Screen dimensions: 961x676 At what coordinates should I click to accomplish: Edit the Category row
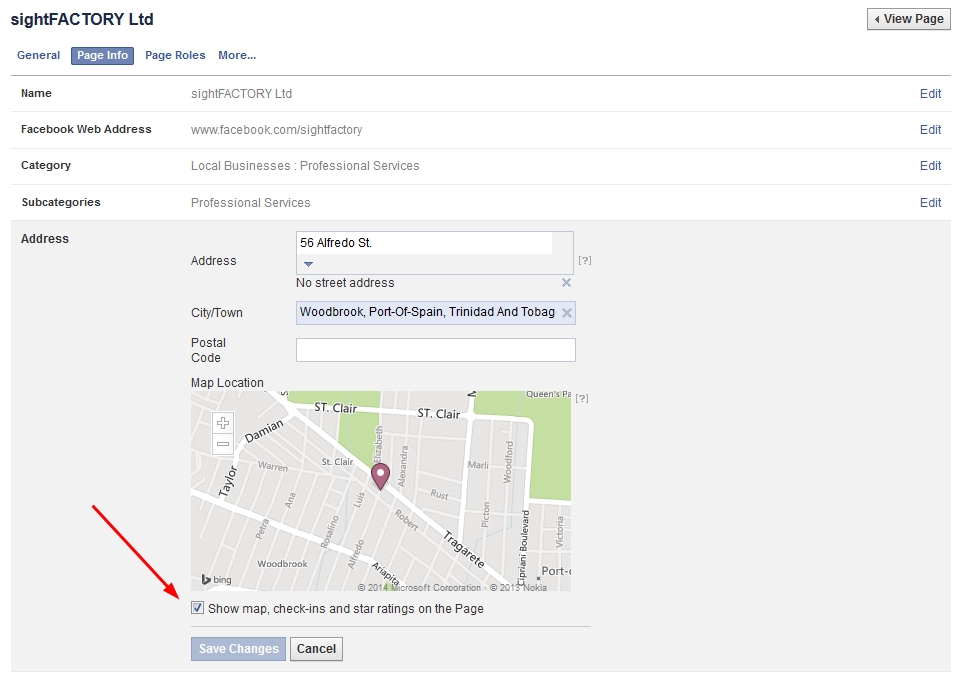click(x=930, y=166)
